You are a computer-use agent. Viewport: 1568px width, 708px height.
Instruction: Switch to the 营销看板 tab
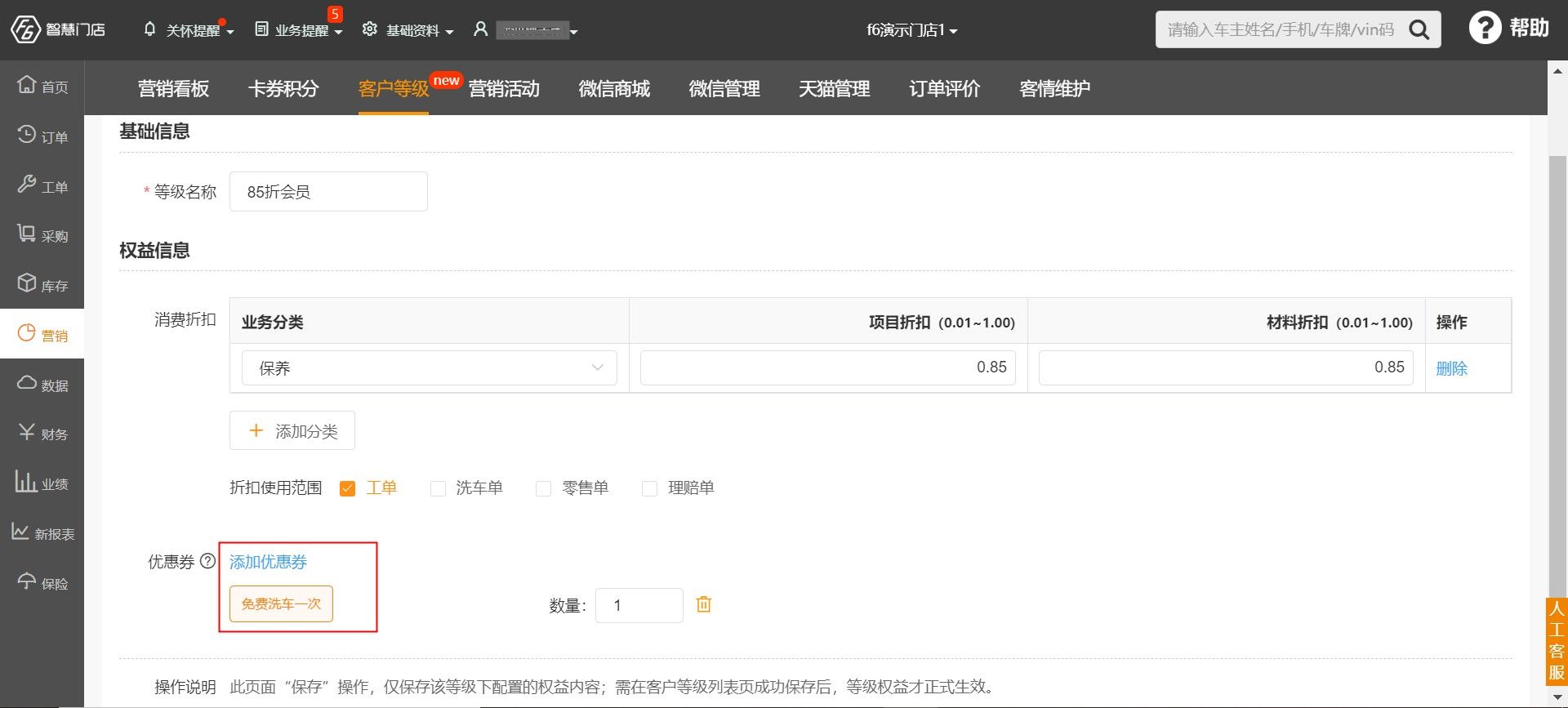point(173,88)
